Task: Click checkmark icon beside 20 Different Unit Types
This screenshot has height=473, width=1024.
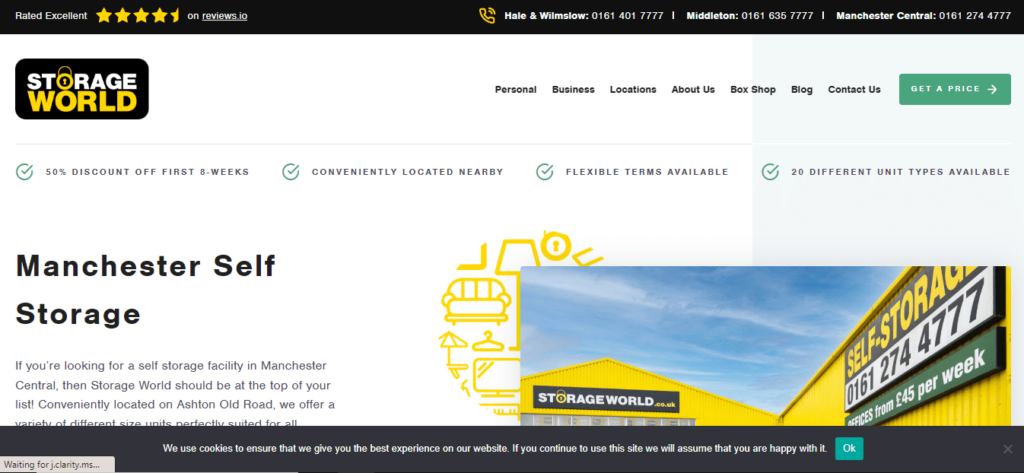Action: tap(770, 172)
